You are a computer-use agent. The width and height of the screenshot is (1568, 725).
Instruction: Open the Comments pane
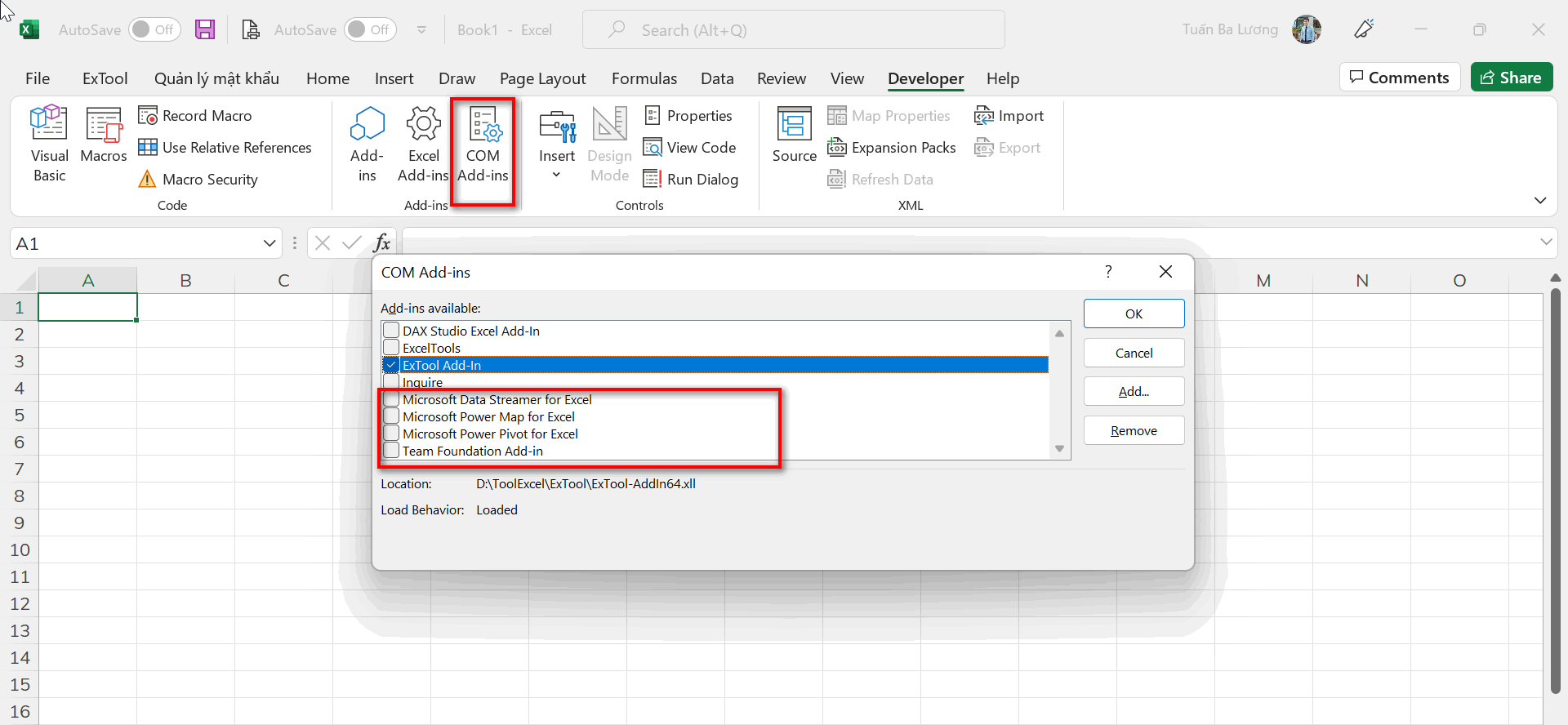pos(1400,78)
